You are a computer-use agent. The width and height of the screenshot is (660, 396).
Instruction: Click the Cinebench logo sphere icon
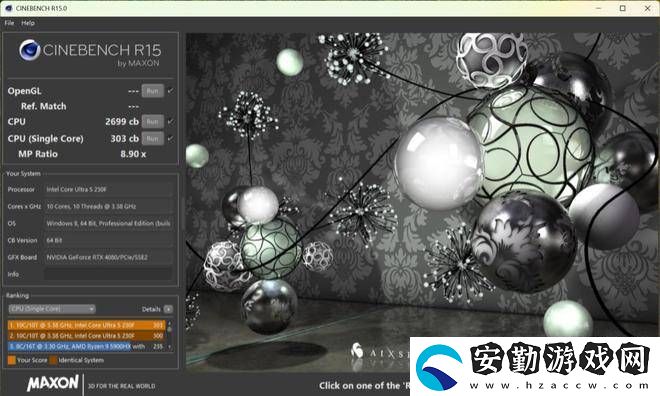pos(29,50)
